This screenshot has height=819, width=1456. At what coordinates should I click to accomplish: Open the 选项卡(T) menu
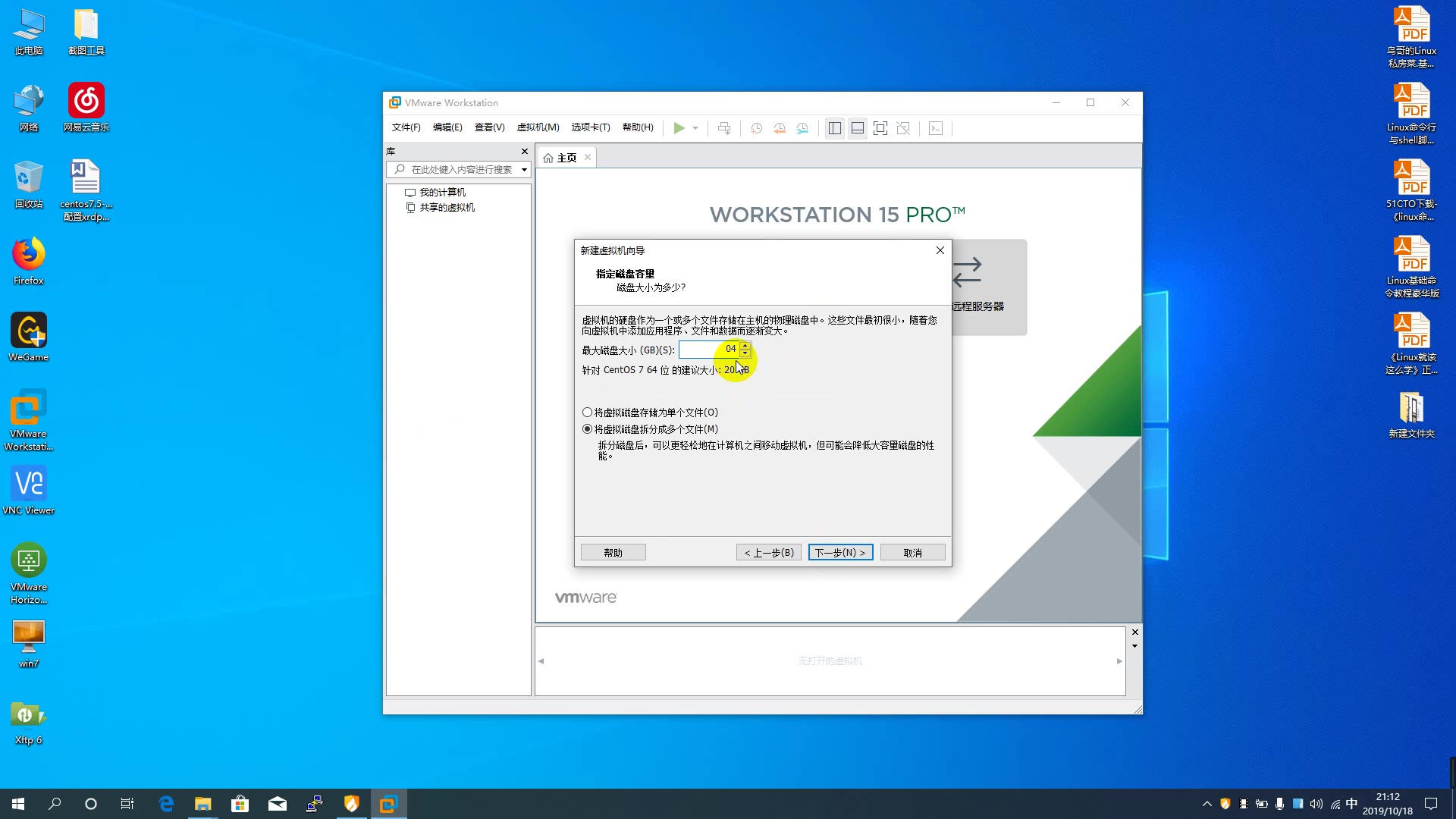click(x=591, y=127)
